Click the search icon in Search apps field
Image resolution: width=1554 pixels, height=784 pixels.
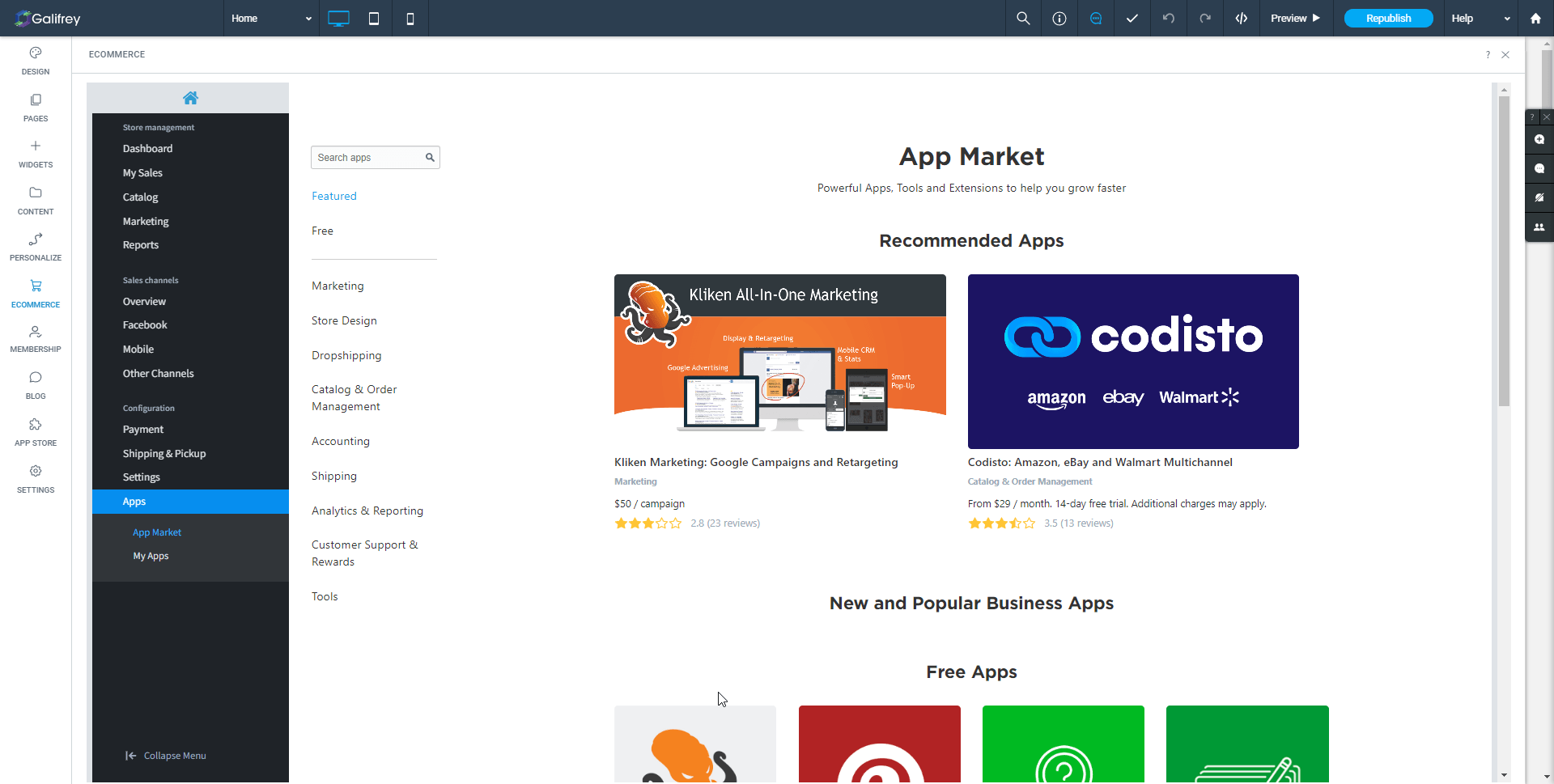tap(431, 158)
